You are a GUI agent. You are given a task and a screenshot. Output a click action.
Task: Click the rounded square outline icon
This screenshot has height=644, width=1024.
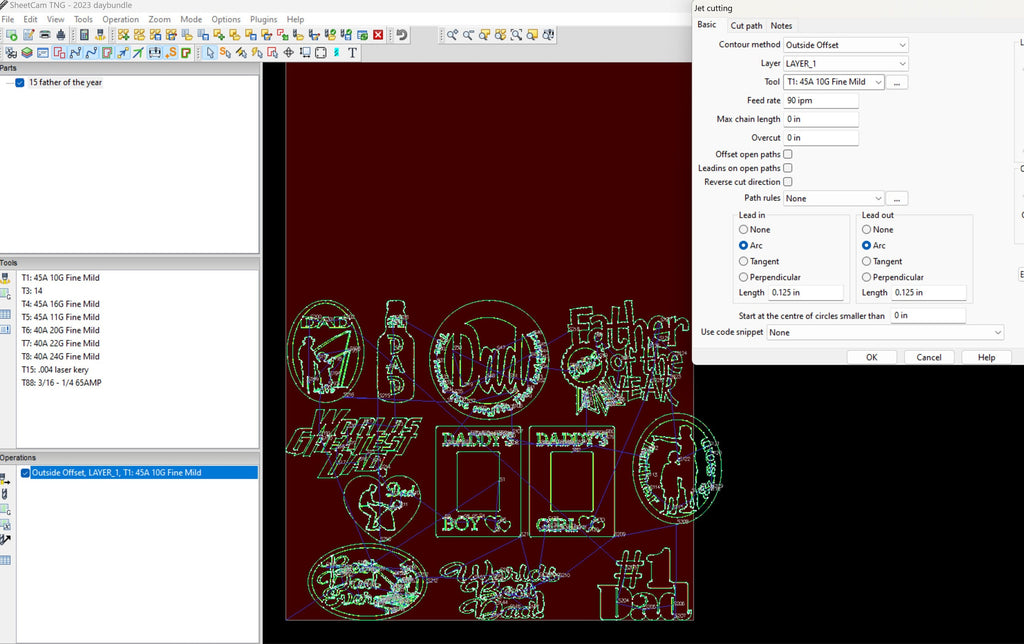pos(321,52)
